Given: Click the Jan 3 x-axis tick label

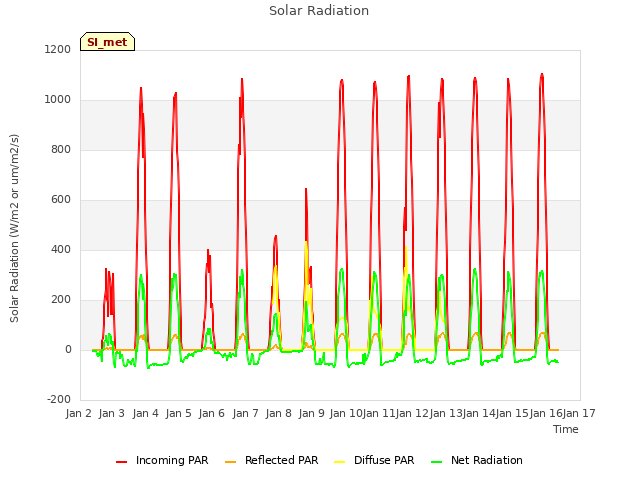Looking at the screenshot, I should [111, 413].
